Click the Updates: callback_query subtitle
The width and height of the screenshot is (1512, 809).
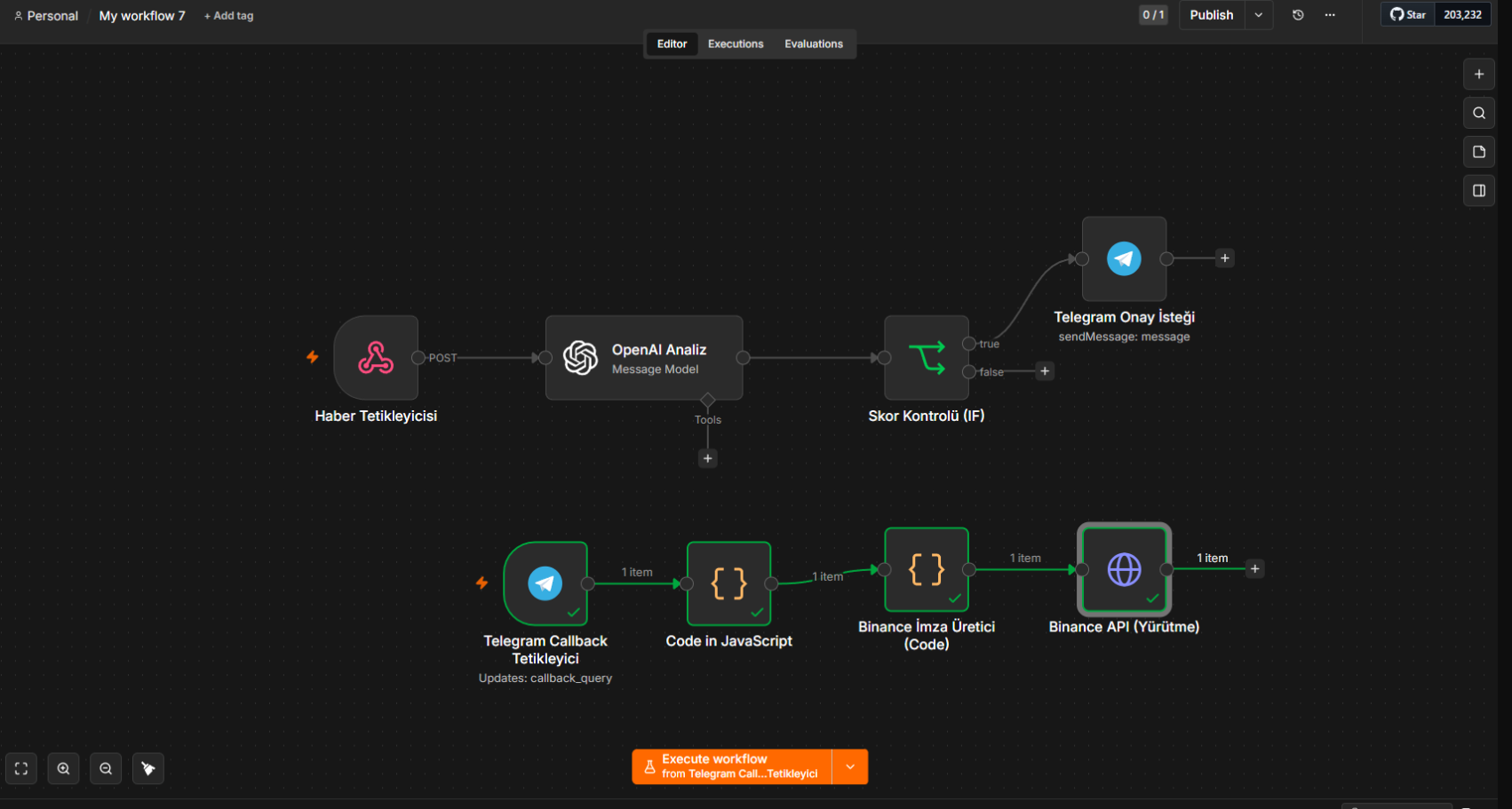[x=545, y=678]
